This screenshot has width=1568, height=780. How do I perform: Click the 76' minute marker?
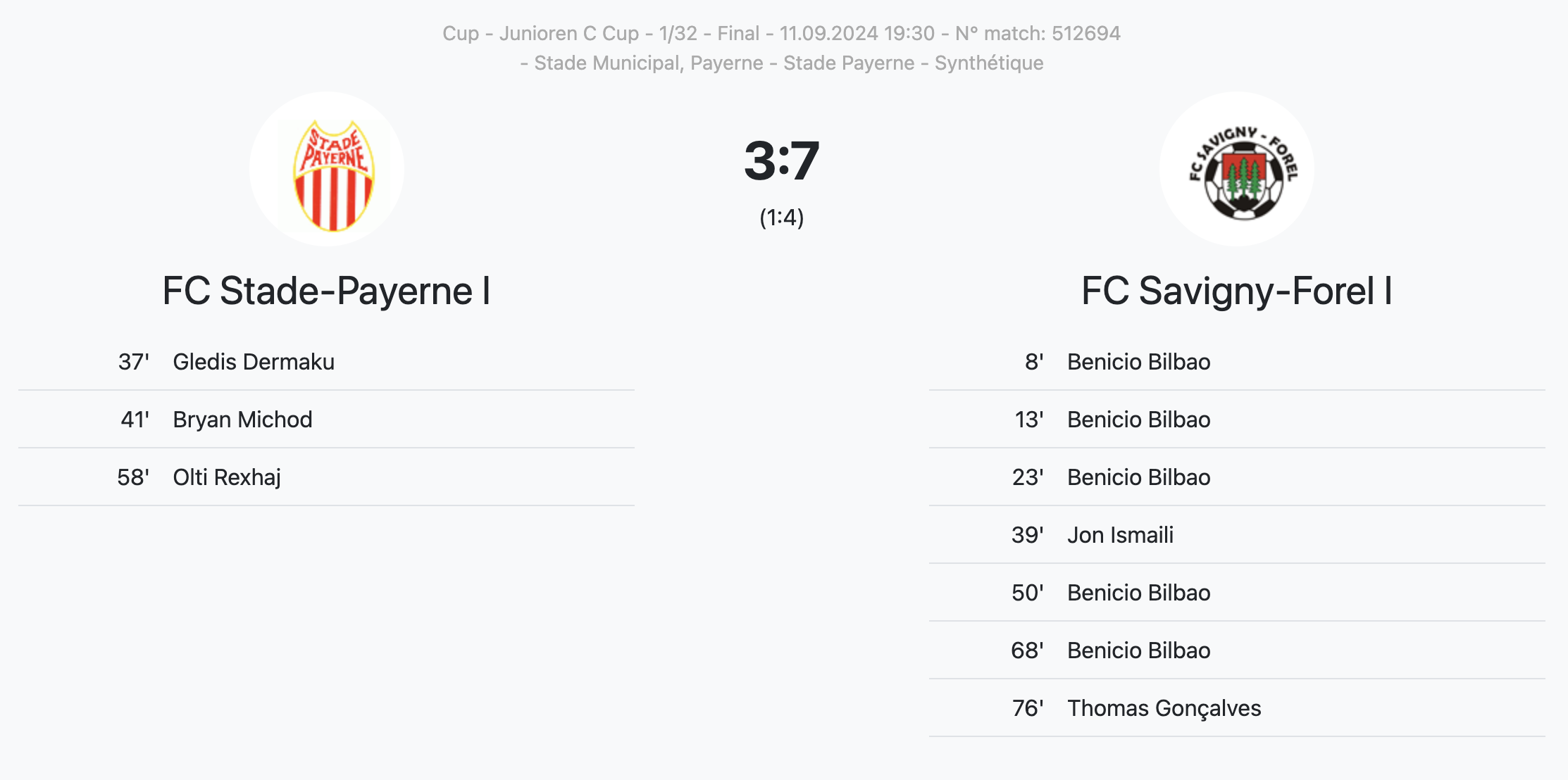point(1028,708)
